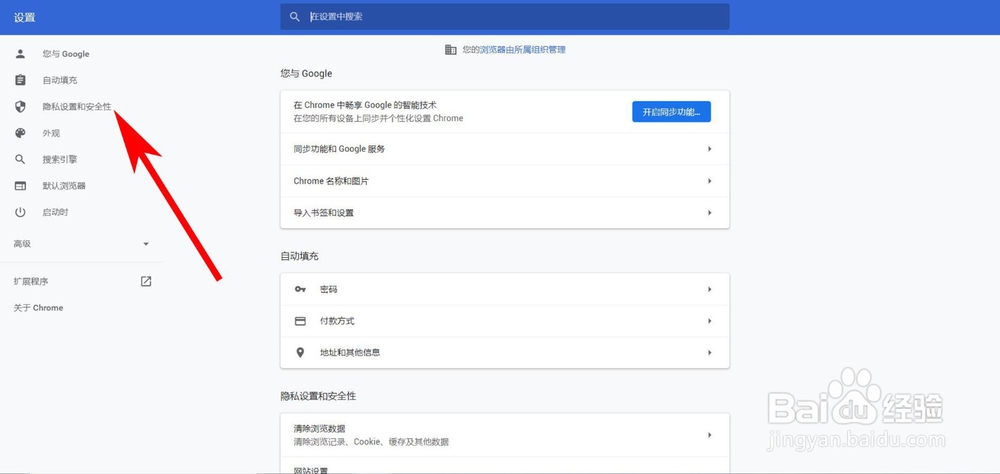This screenshot has height=474, width=1000.
Task: Click the 导入书签和设置 label
Action: coord(323,212)
